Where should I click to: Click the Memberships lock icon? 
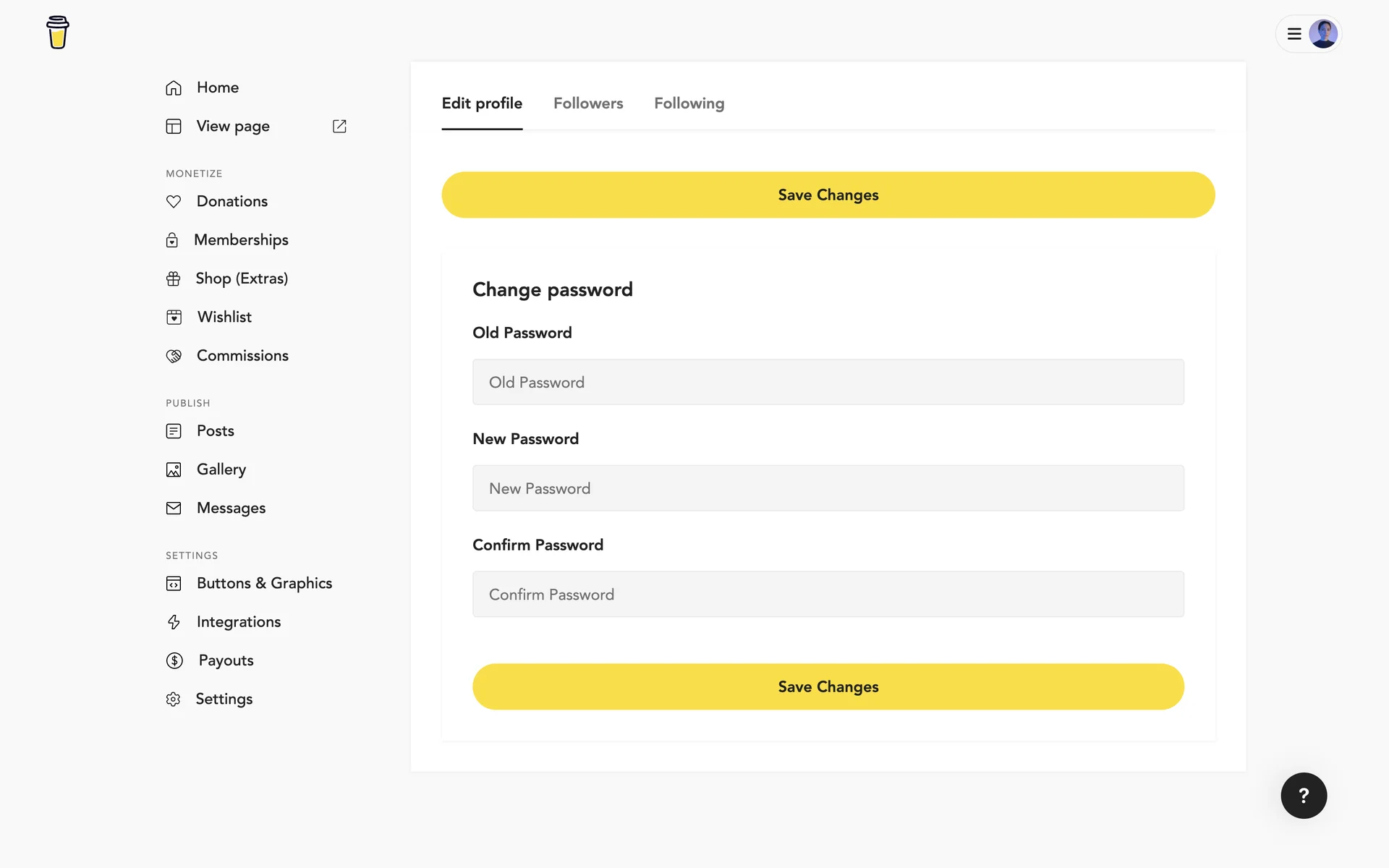(x=172, y=240)
